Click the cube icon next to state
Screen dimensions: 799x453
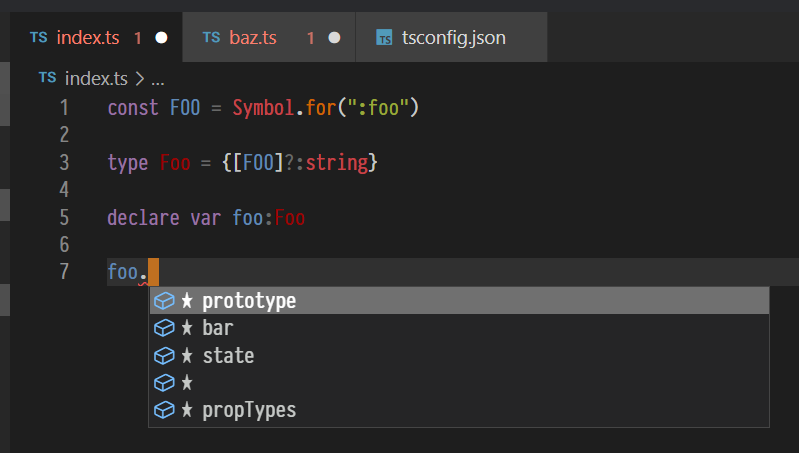[x=164, y=355]
